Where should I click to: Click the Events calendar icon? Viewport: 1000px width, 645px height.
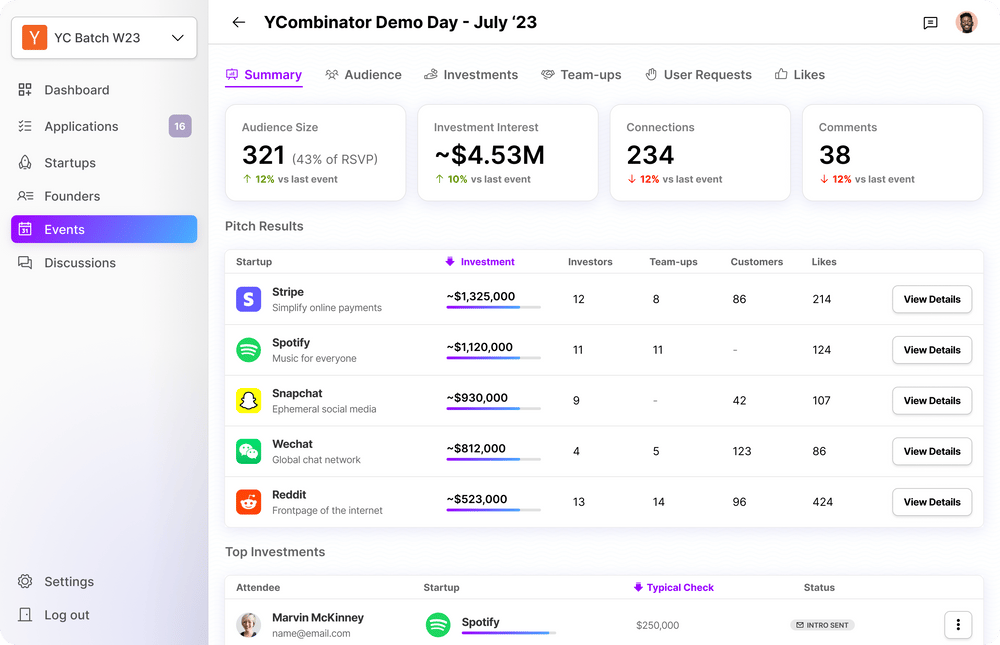(25, 229)
